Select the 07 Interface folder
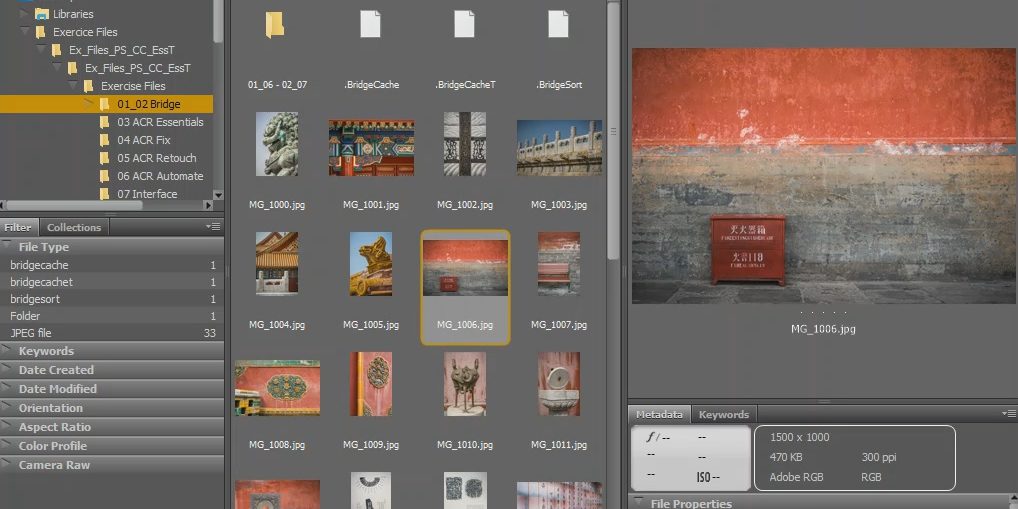Screen dimensions: 1018x509 pos(147,194)
